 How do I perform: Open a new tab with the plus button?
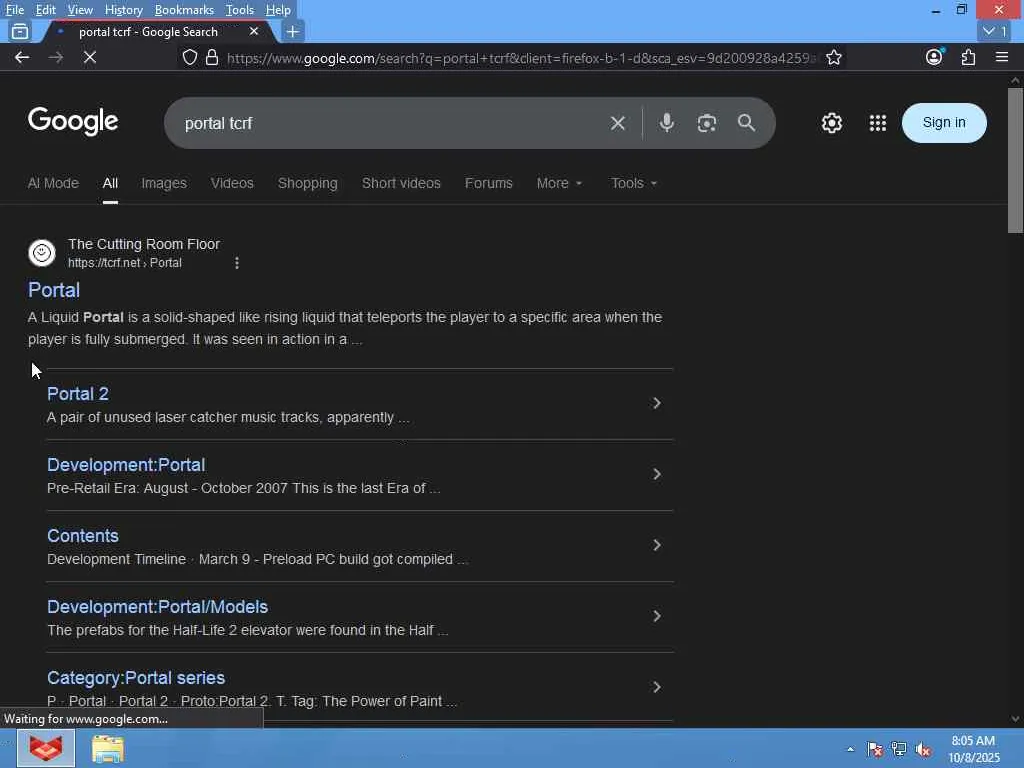click(293, 31)
